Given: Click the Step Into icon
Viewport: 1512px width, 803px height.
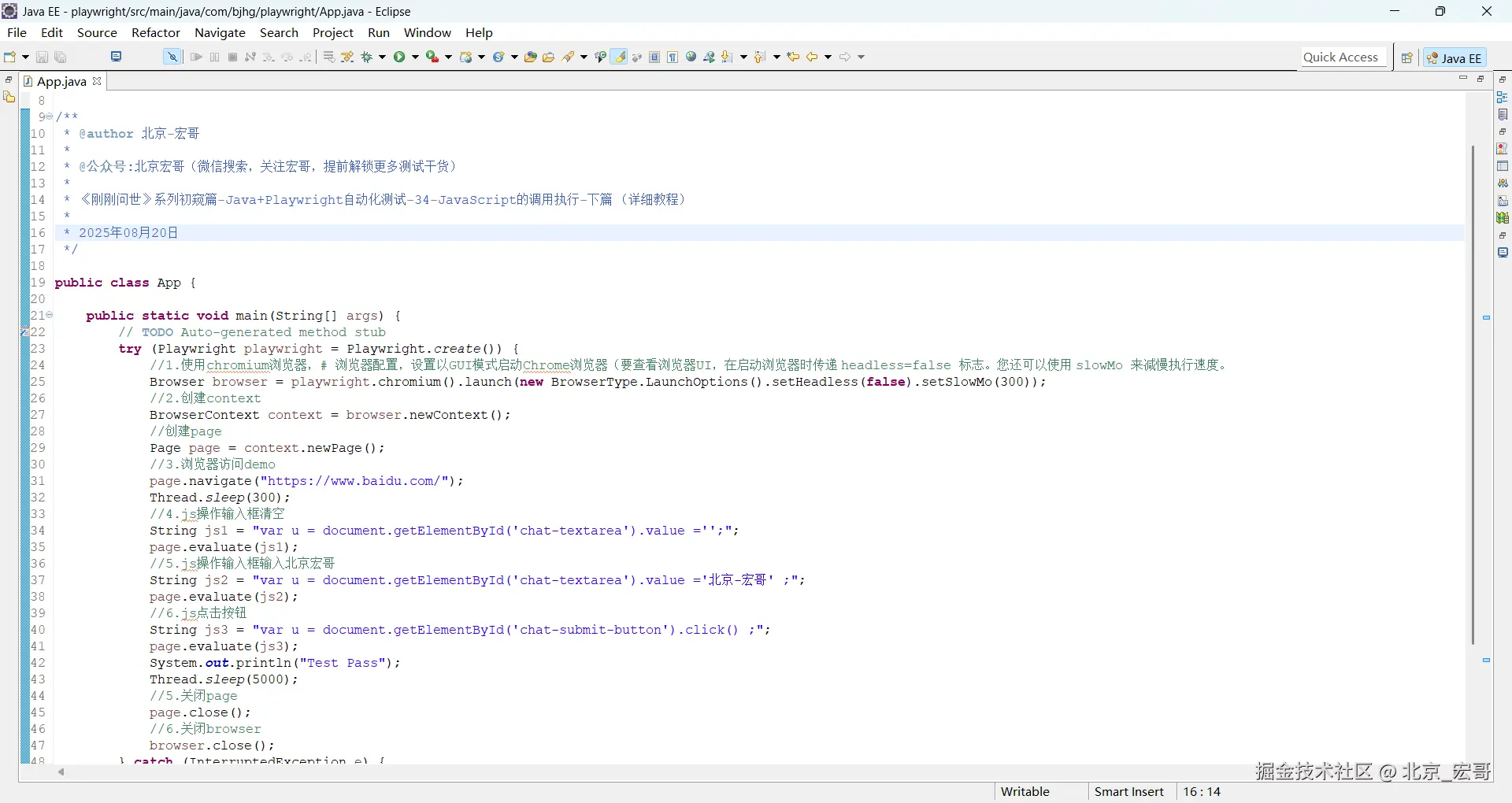Looking at the screenshot, I should point(269,57).
